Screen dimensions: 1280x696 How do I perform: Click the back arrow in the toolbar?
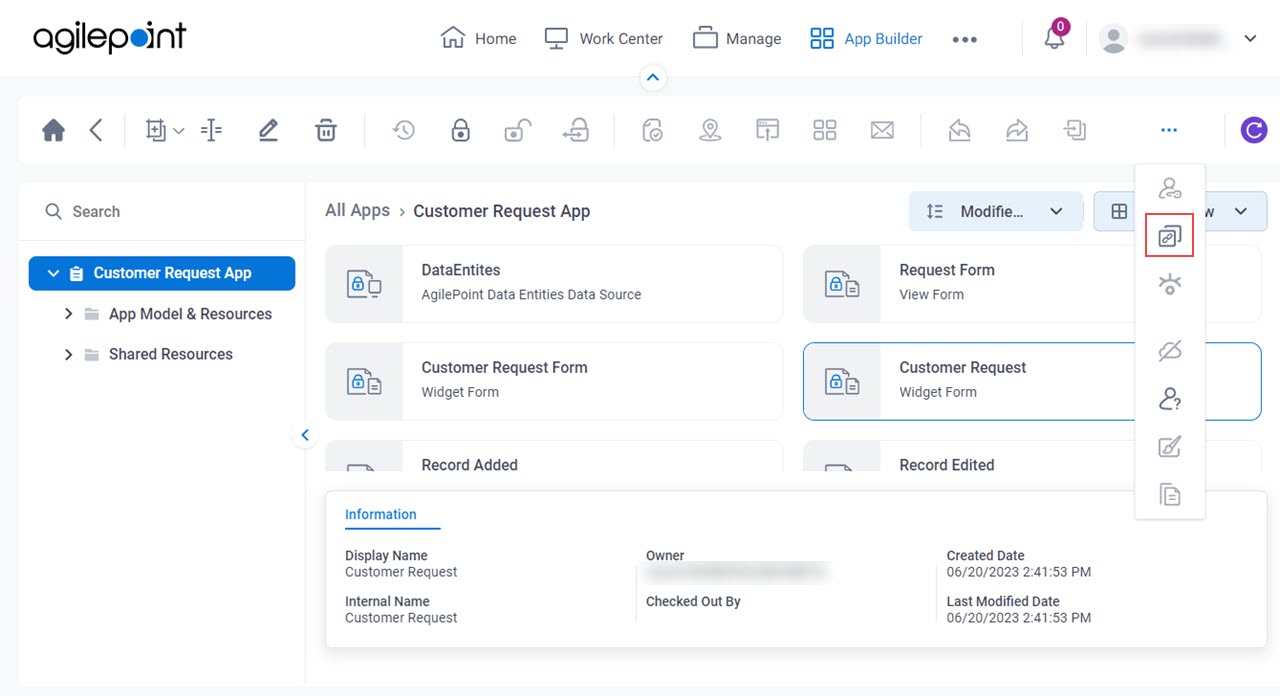(x=96, y=130)
